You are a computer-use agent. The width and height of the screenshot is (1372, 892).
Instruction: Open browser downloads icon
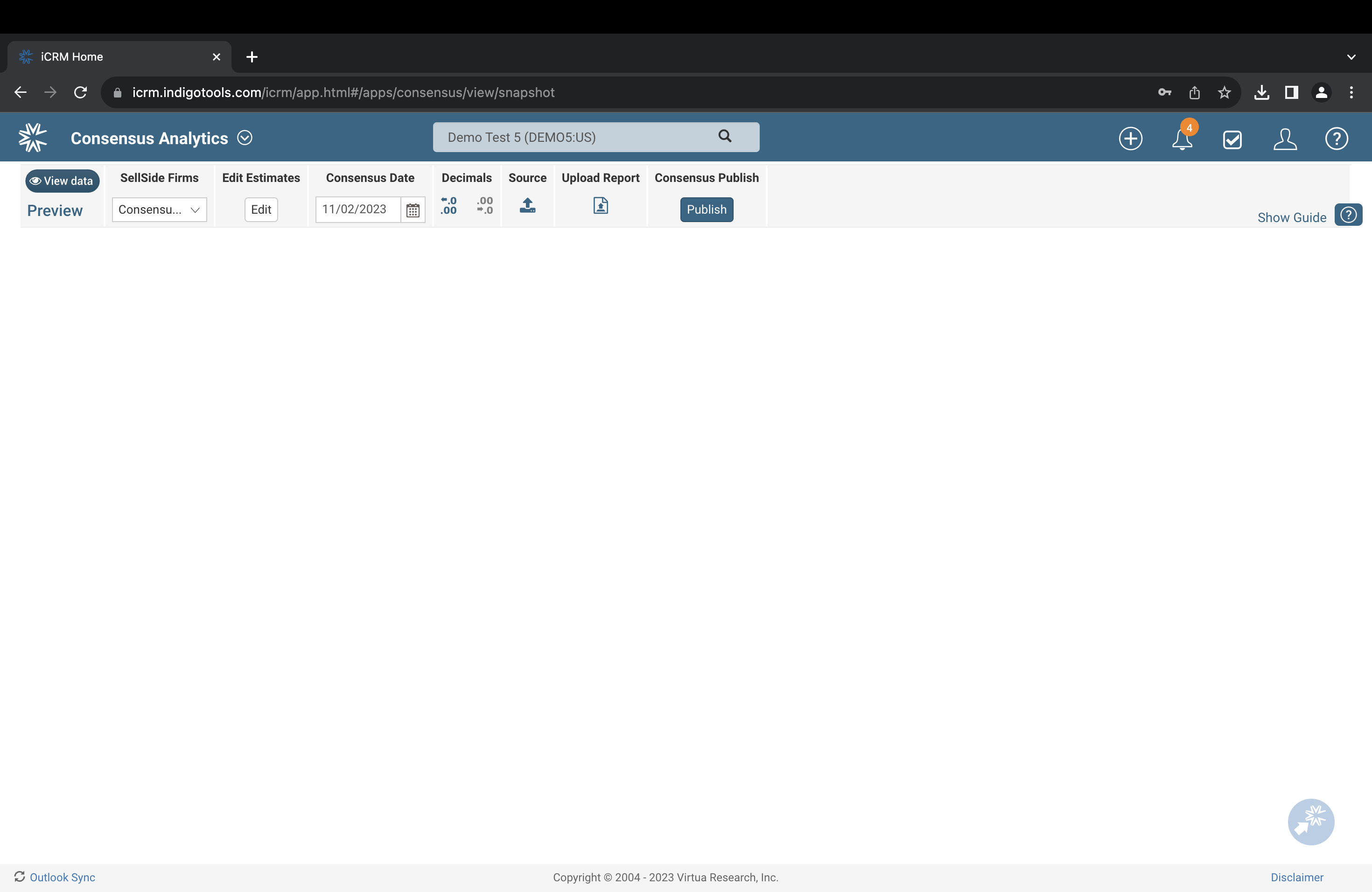1262,92
